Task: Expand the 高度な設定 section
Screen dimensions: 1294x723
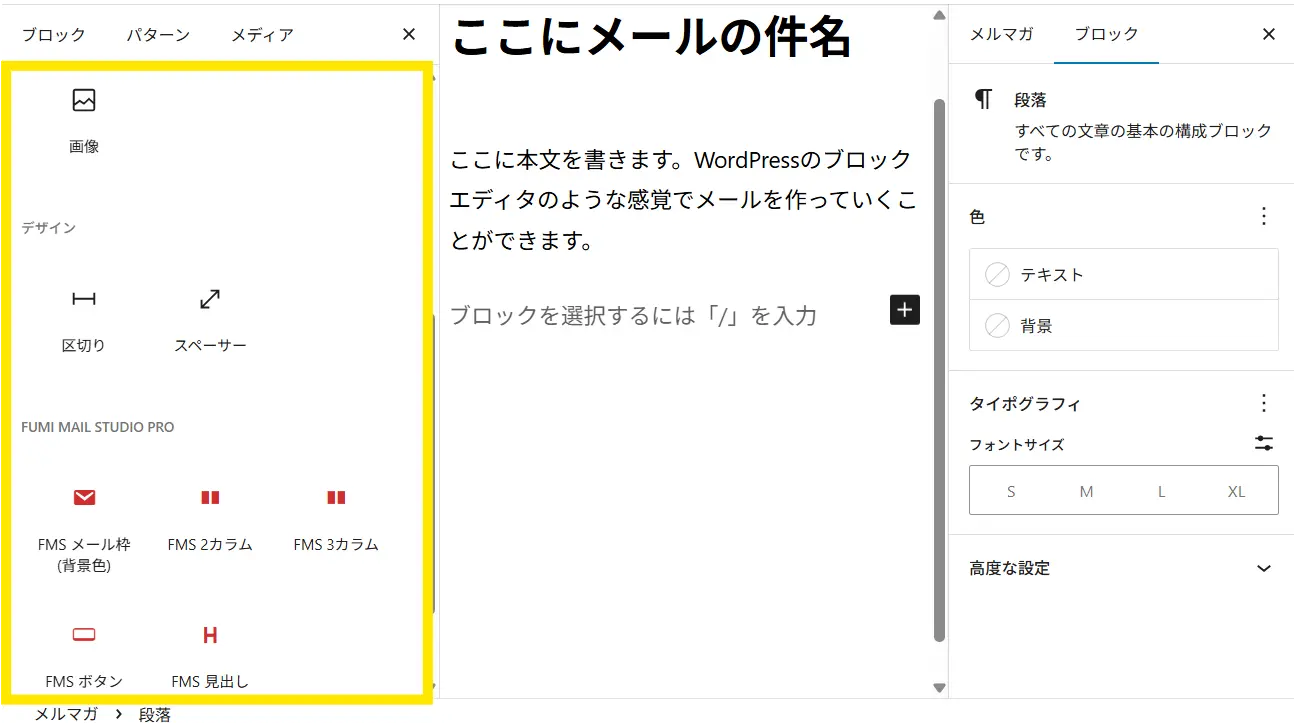Action: pos(1264,568)
